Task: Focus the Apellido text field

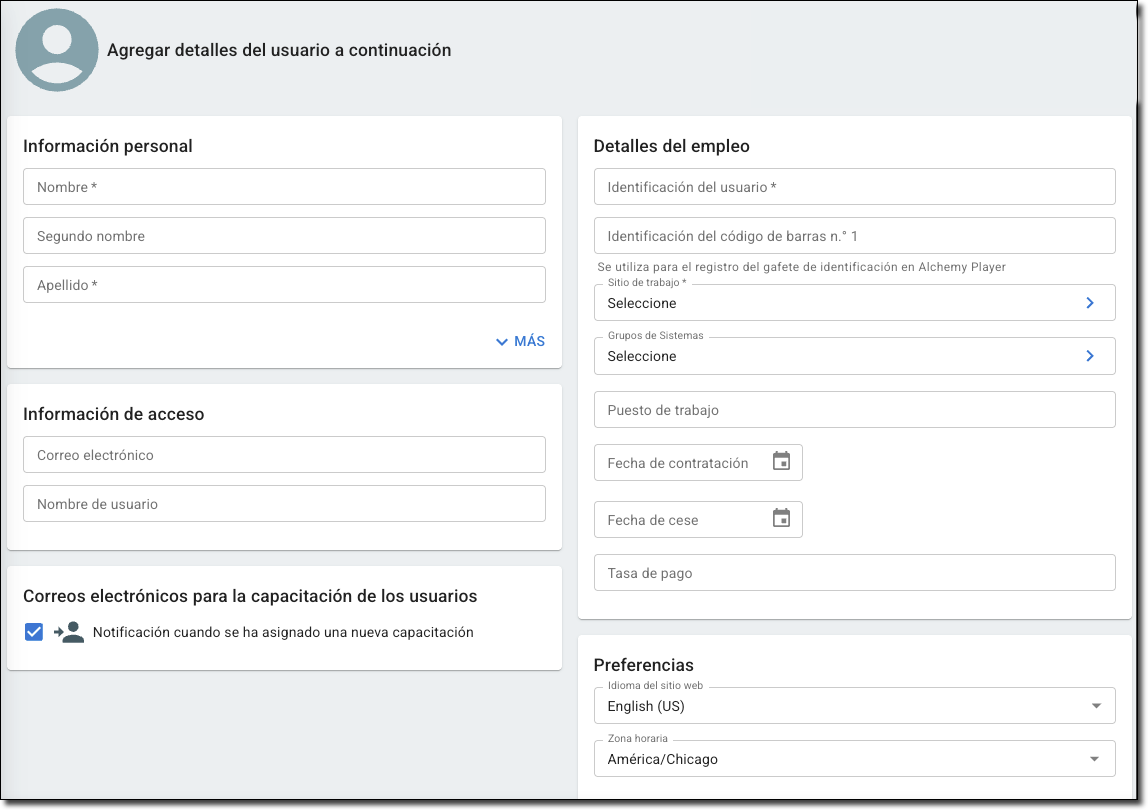Action: click(x=284, y=285)
